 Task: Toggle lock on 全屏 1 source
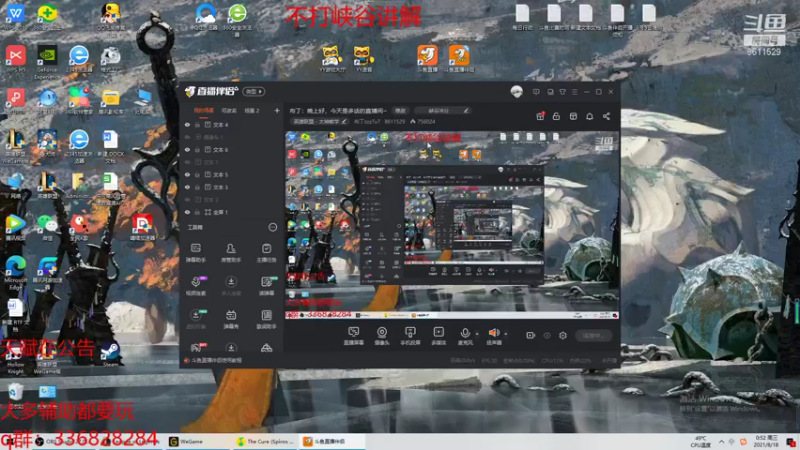[x=197, y=212]
